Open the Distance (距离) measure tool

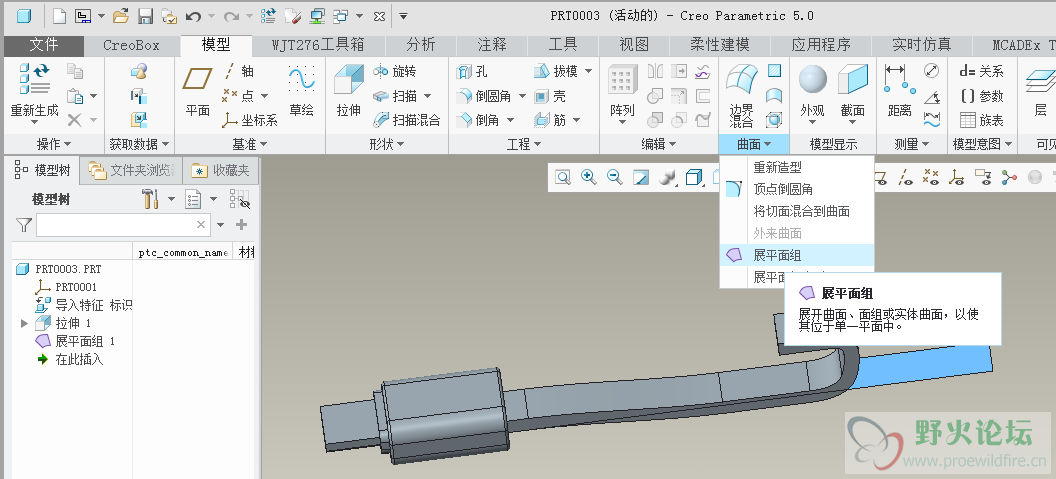(899, 90)
